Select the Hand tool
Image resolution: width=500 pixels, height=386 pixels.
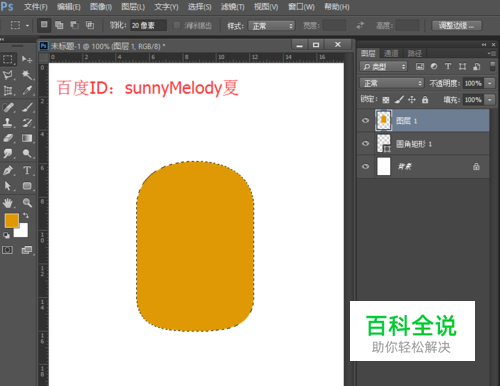[x=8, y=202]
